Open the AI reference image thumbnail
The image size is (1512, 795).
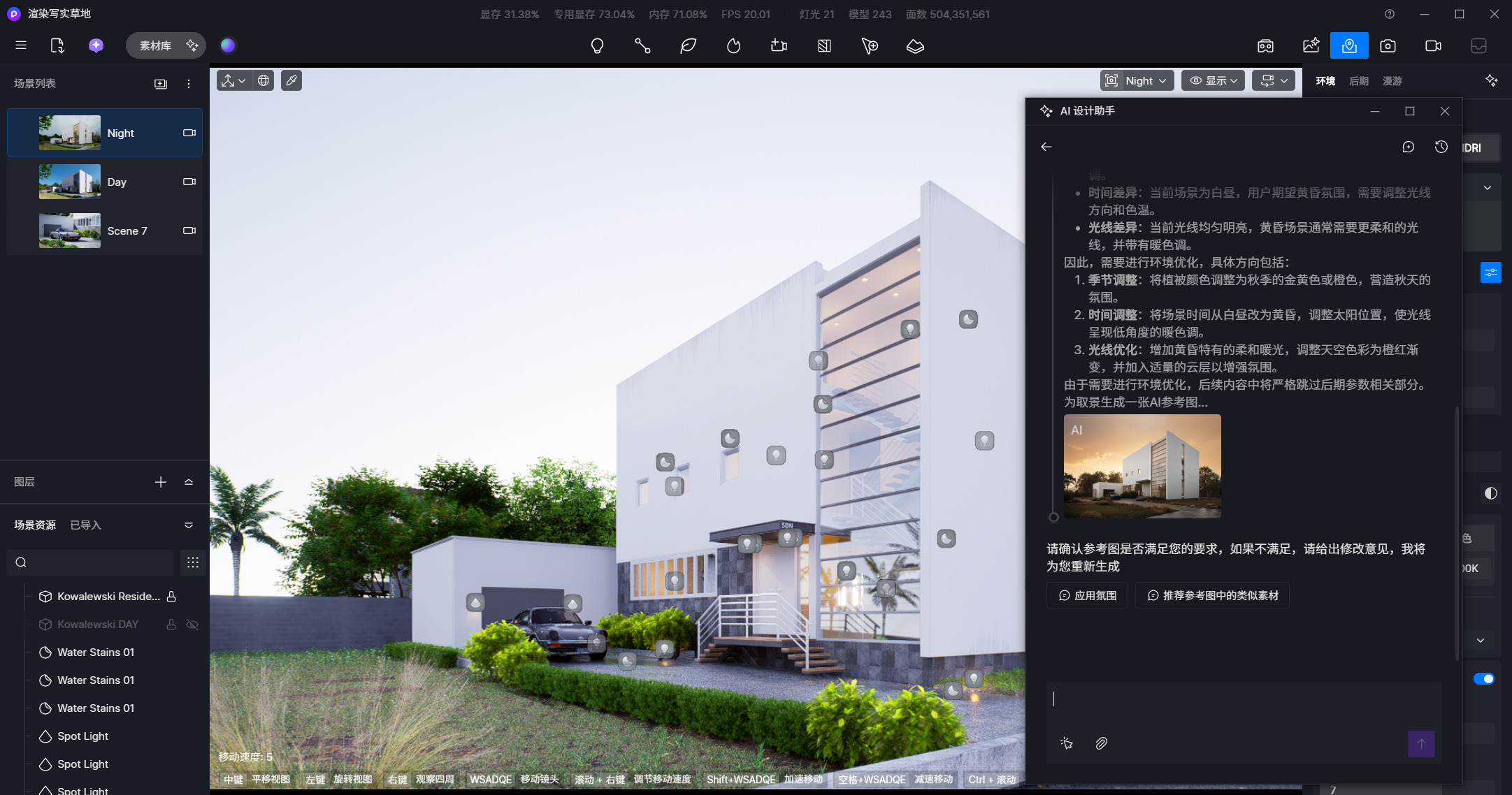pos(1142,466)
